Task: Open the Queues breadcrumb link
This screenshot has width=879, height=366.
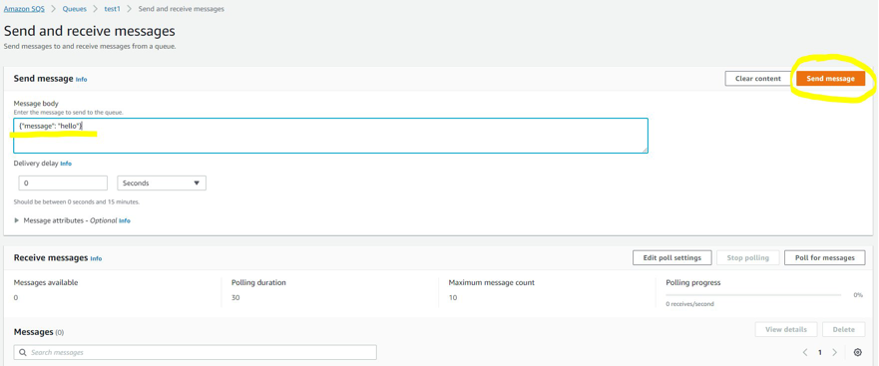Action: click(x=75, y=9)
